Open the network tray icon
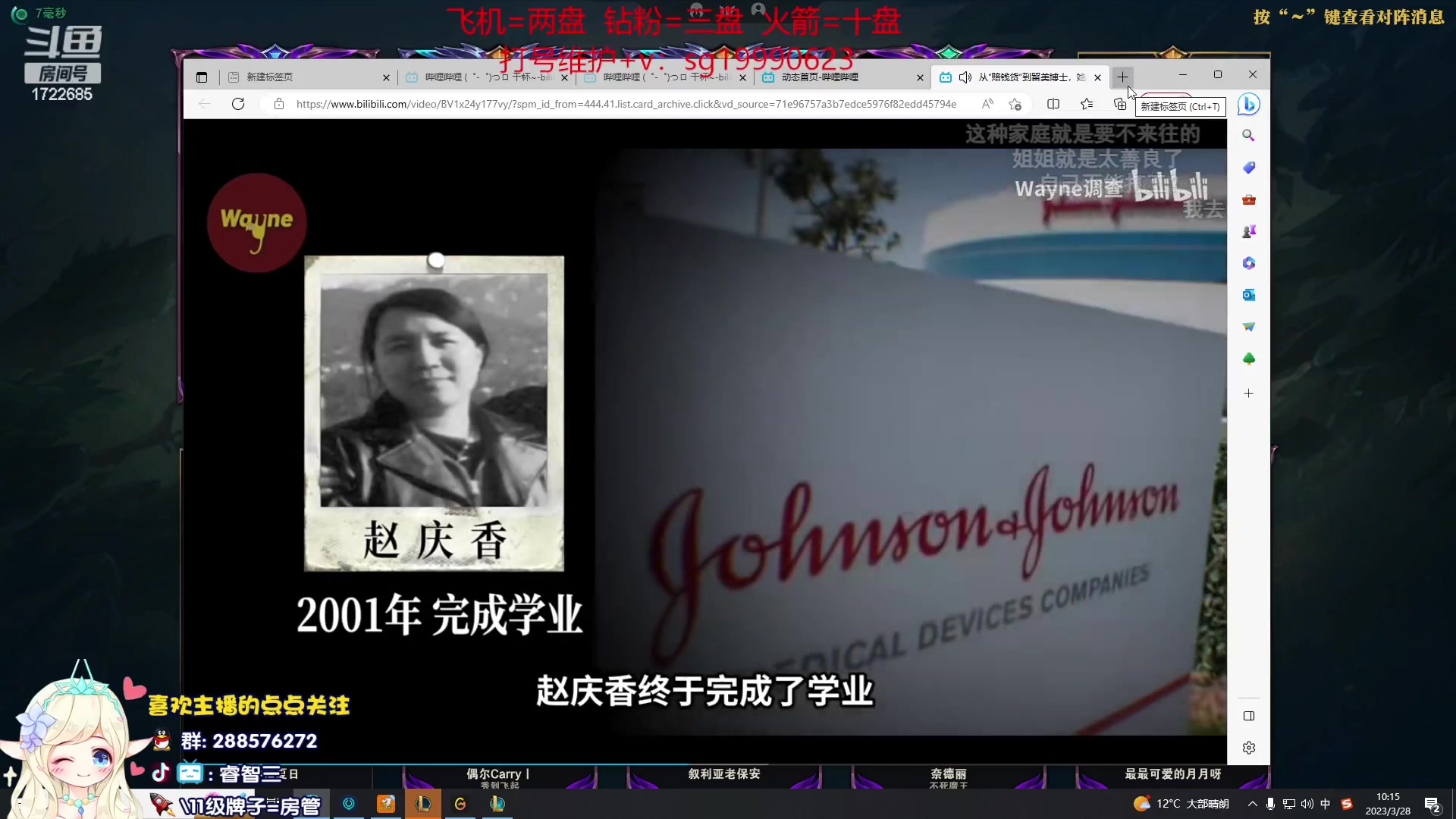 coord(1288,804)
